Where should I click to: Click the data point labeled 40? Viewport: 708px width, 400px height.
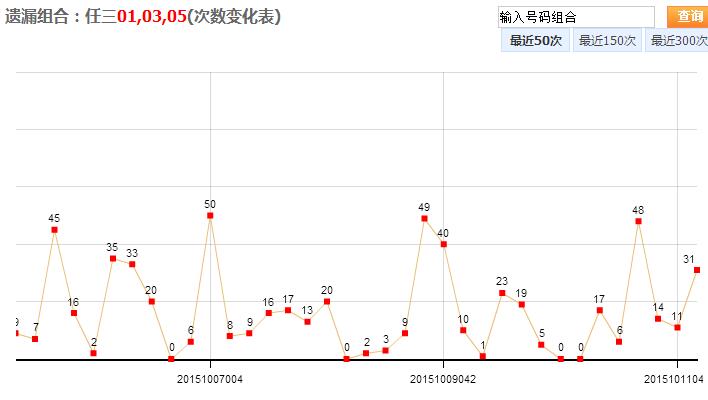click(x=444, y=244)
